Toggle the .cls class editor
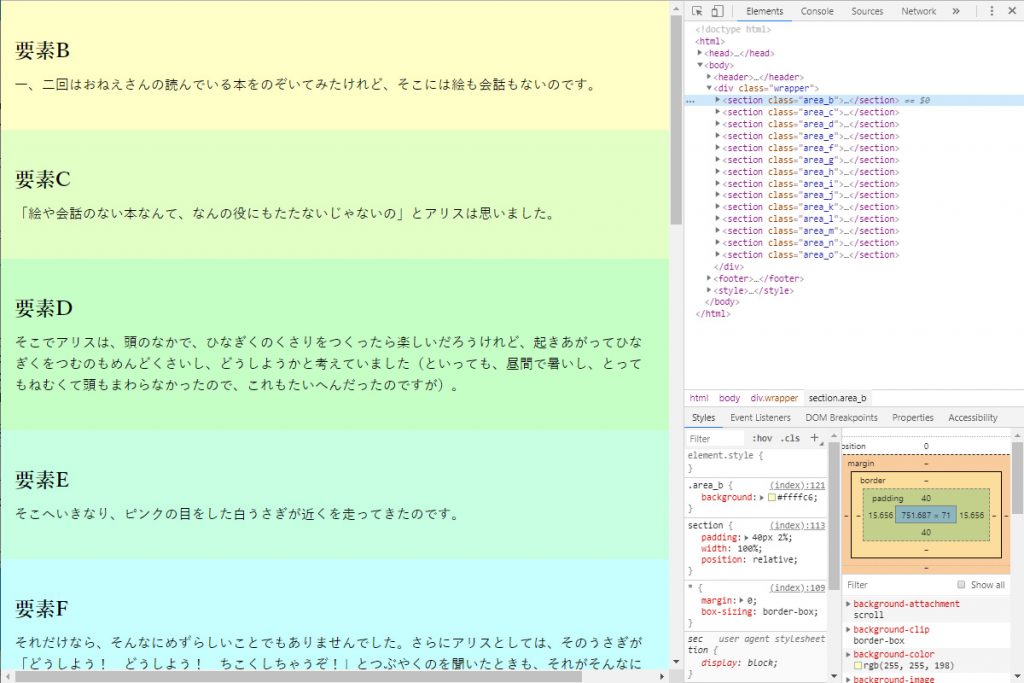1024x683 pixels. tap(790, 439)
